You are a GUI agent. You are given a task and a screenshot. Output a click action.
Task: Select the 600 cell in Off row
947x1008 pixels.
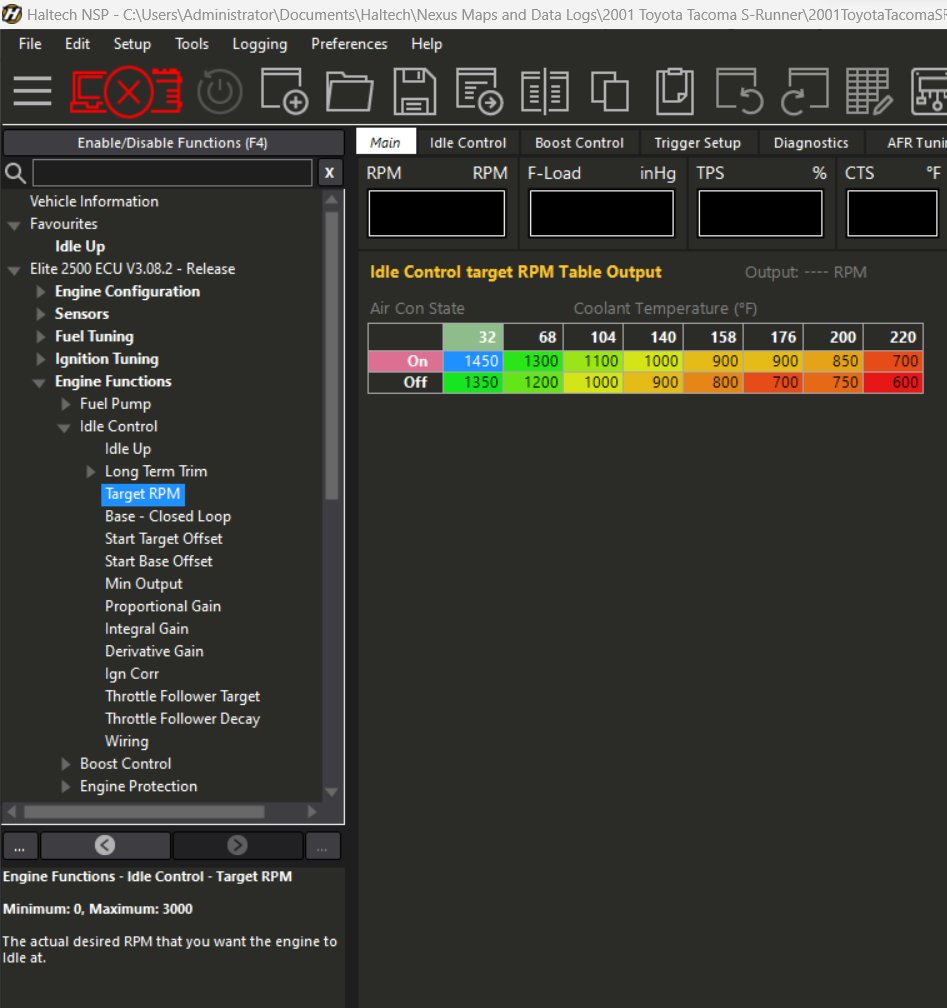coord(894,382)
